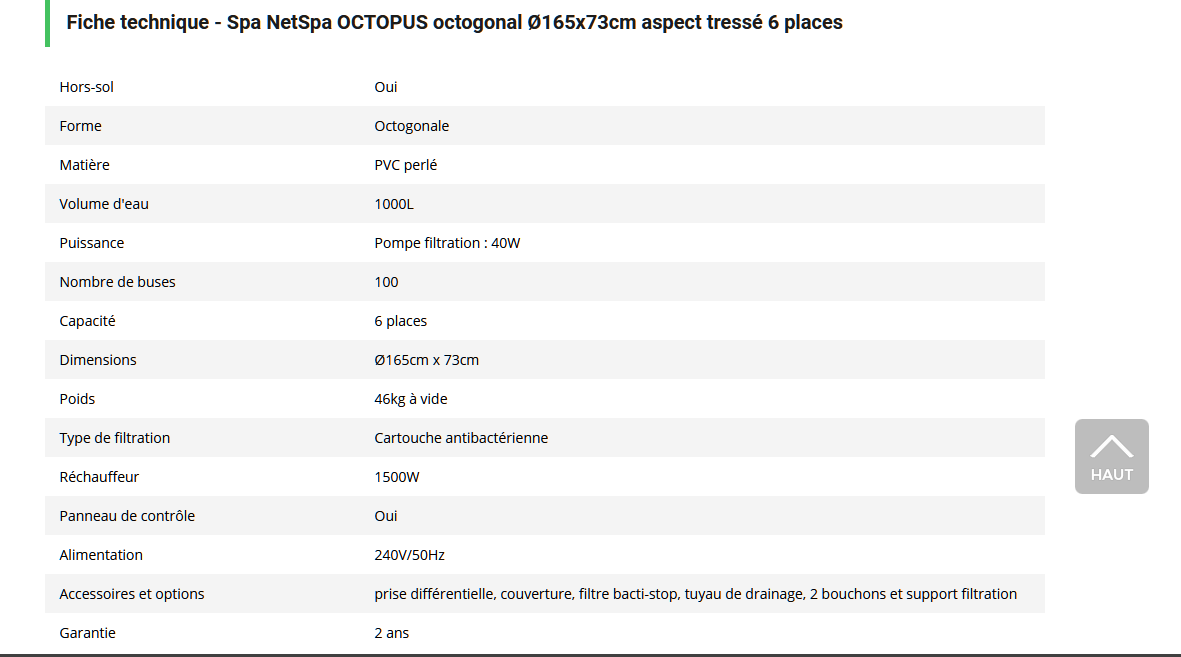
Task: Click the Octogonale value in Forme row
Action: click(411, 126)
